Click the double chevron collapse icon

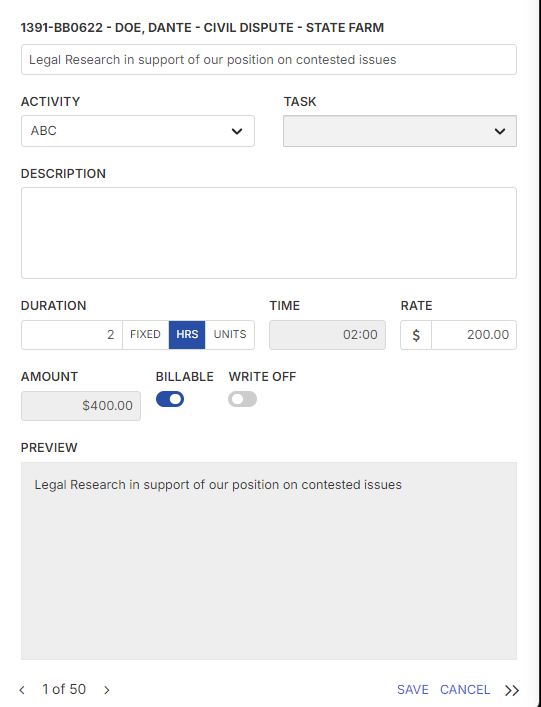click(512, 690)
